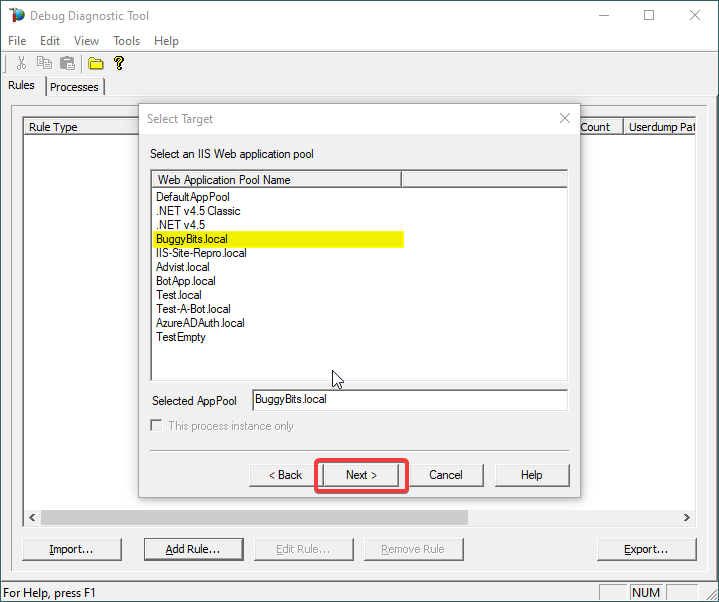Cancel the Select Target dialog
Screen dimensions: 719x602
[x=445, y=475]
